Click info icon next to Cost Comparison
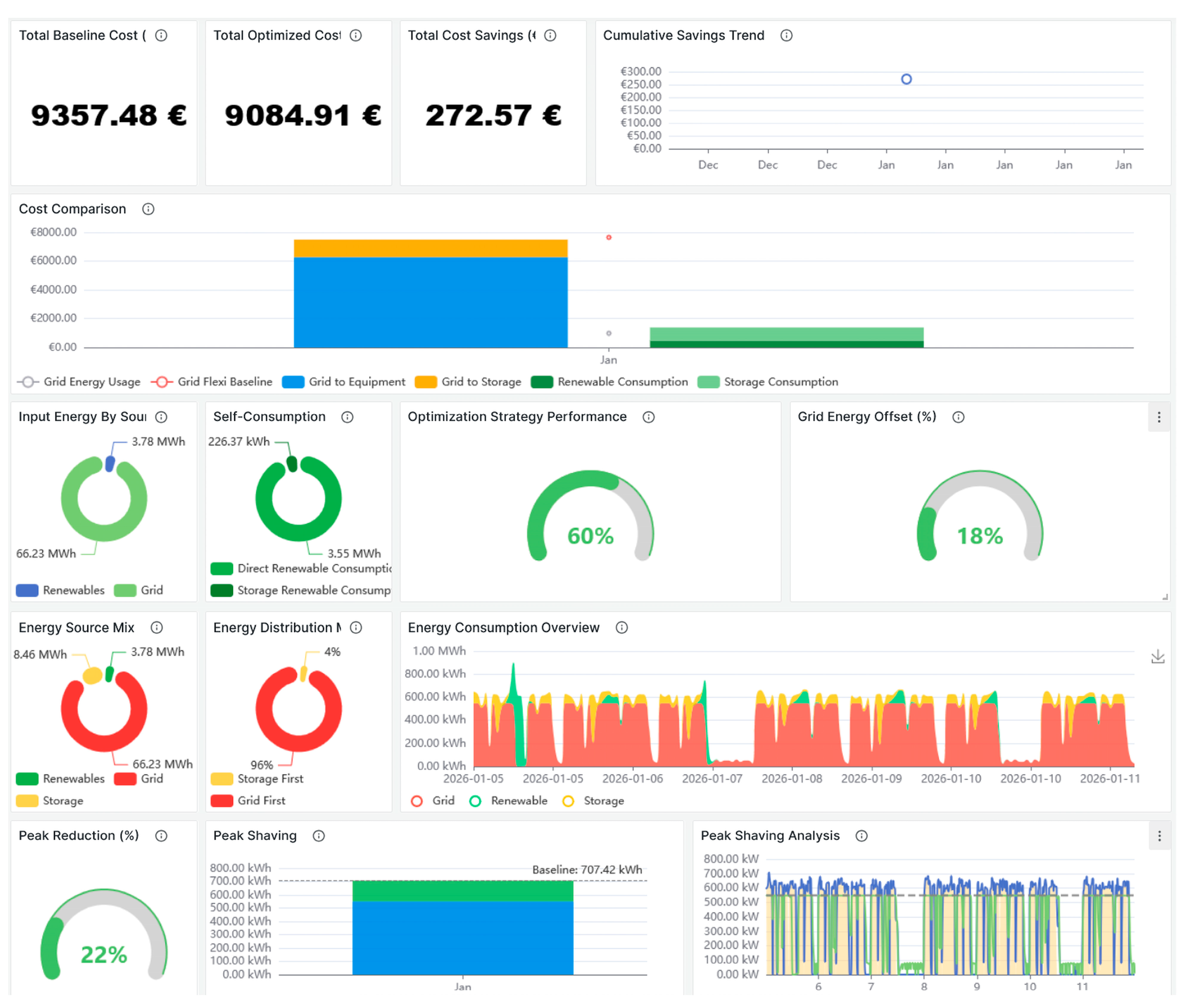 pyautogui.click(x=148, y=209)
